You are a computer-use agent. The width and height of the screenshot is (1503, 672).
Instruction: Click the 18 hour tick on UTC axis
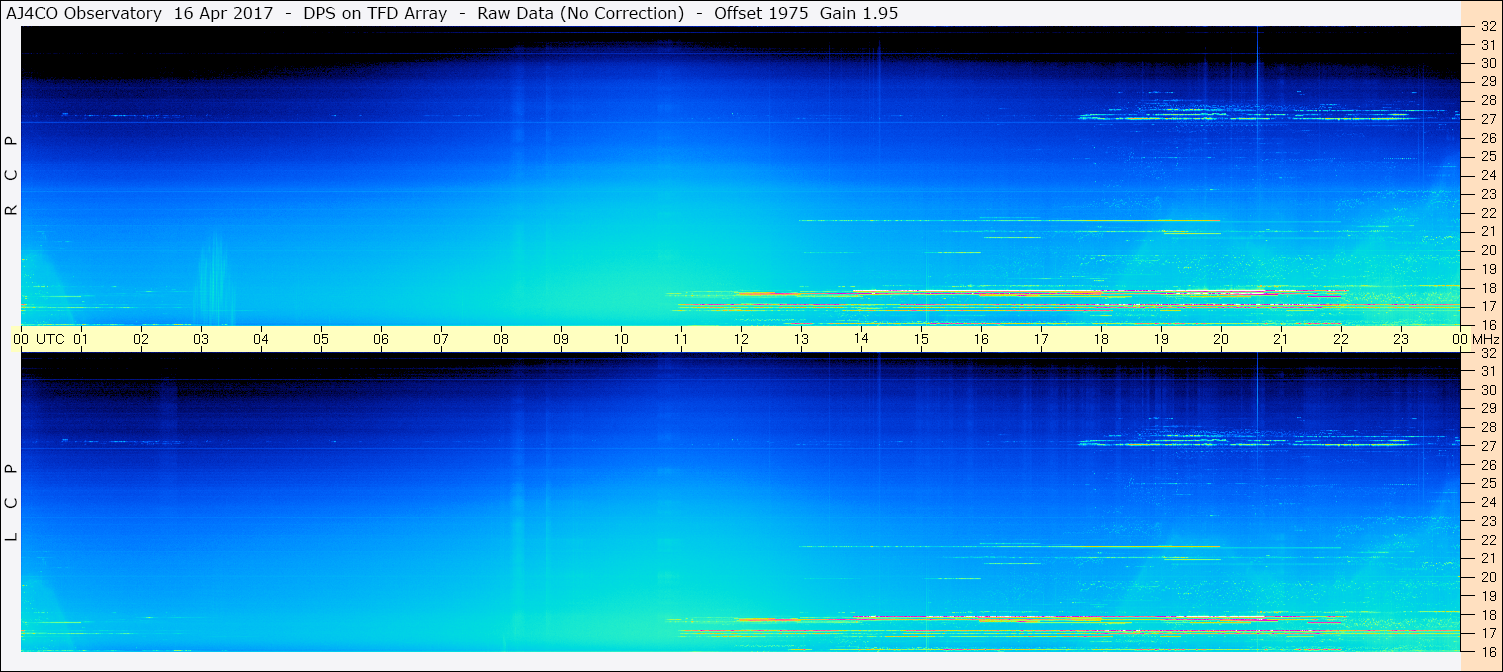point(1101,339)
